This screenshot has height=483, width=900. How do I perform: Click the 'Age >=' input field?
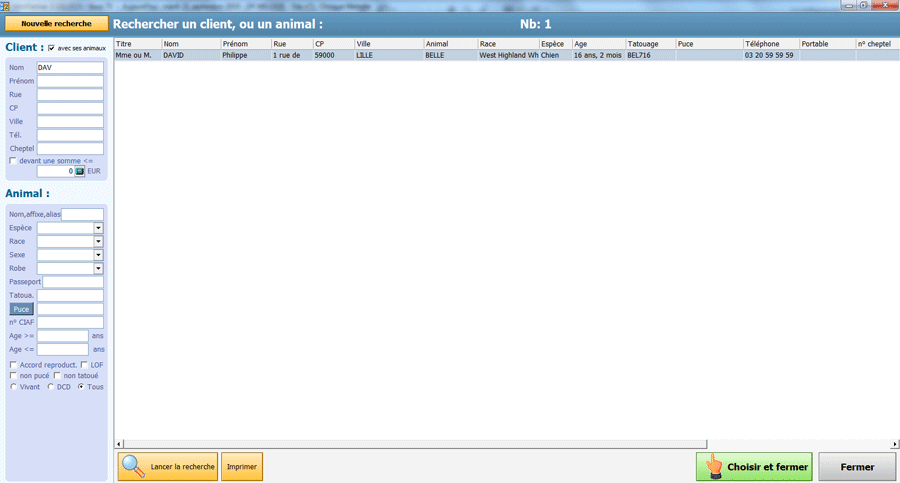[x=63, y=336]
